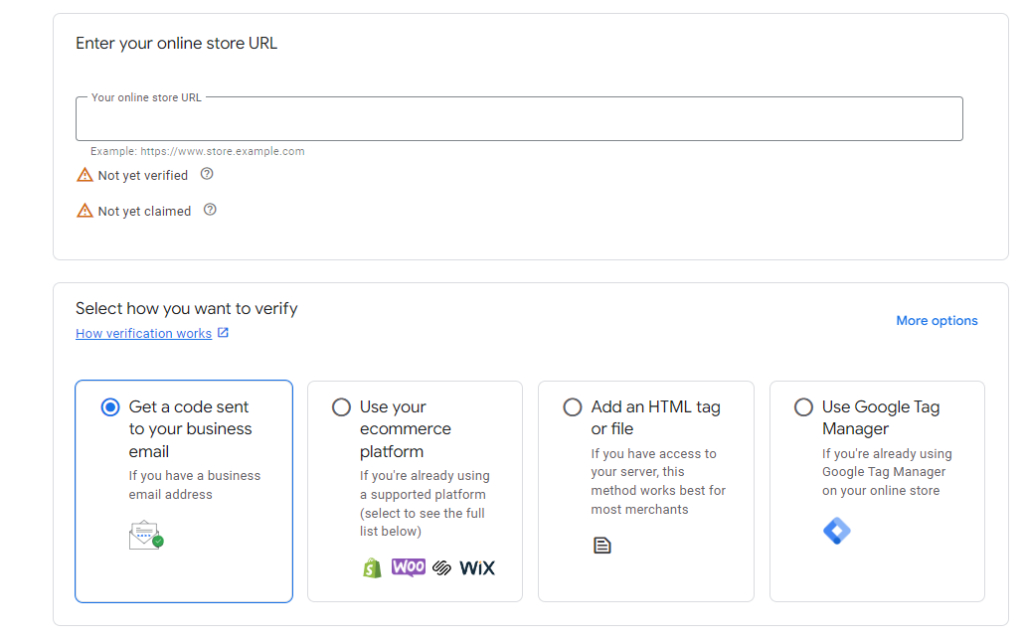Image resolution: width=1024 pixels, height=638 pixels.
Task: Select the Use Google Tag Manager option
Action: [x=803, y=406]
